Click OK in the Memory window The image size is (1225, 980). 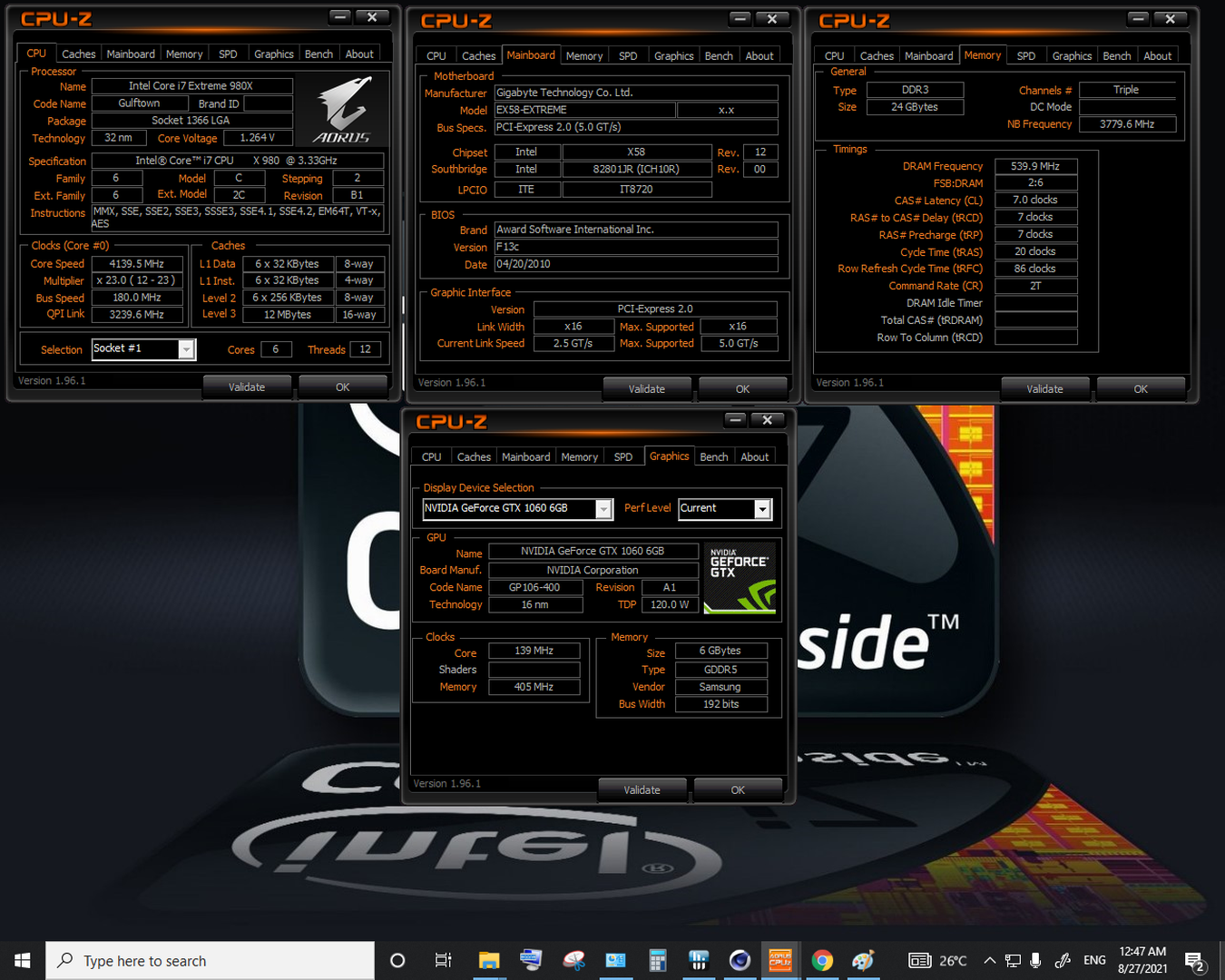[x=1141, y=389]
